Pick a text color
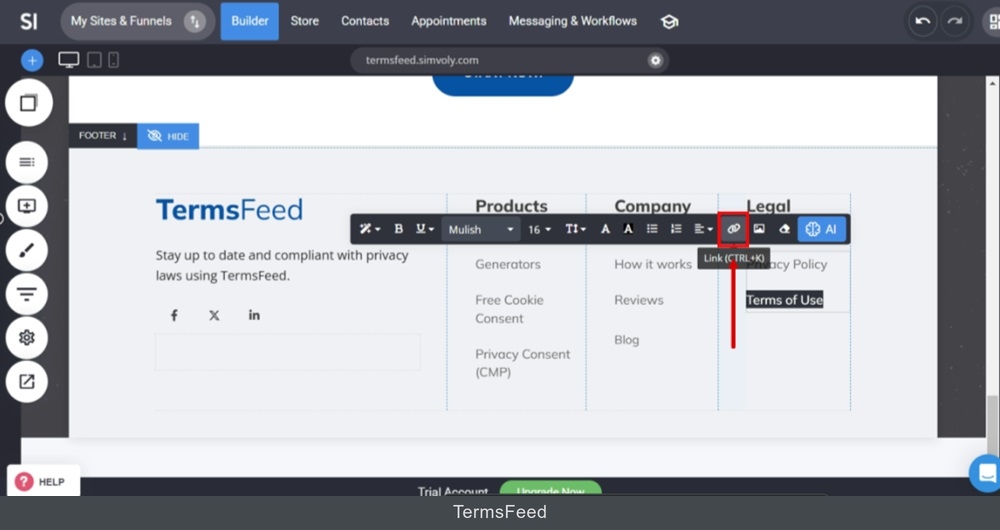Screen dimensions: 1000x530 [605, 229]
